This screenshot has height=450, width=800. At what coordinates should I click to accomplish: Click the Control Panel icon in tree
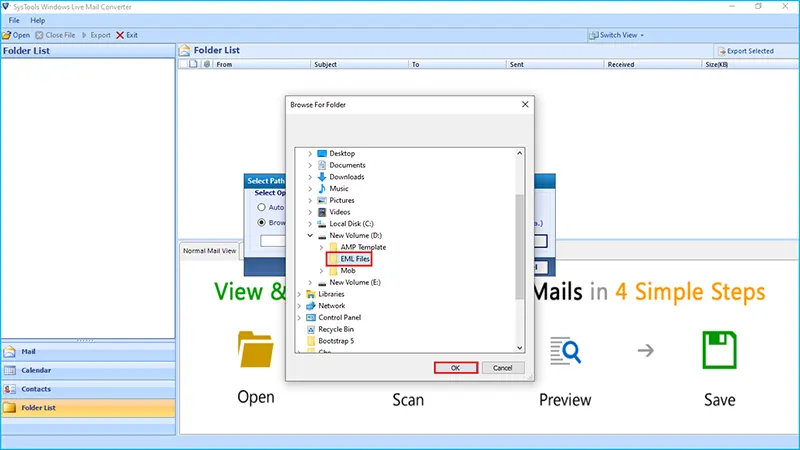[311, 317]
